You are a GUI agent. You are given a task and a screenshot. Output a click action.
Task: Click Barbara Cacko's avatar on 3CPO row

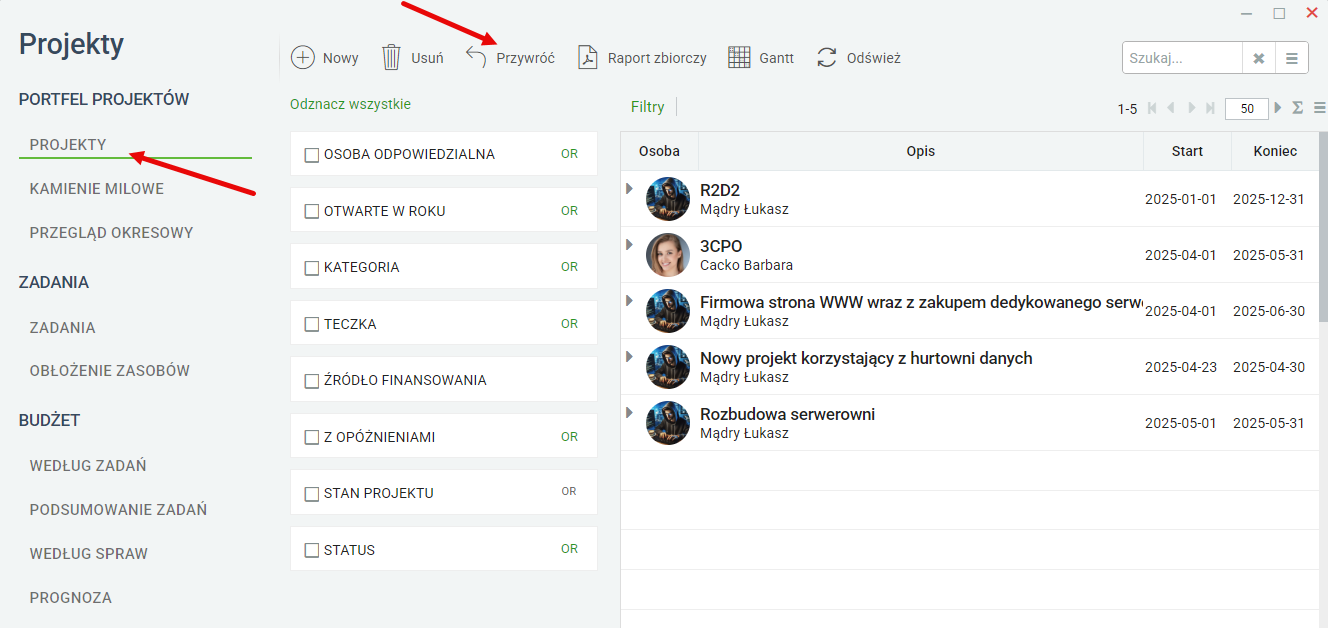pos(668,255)
